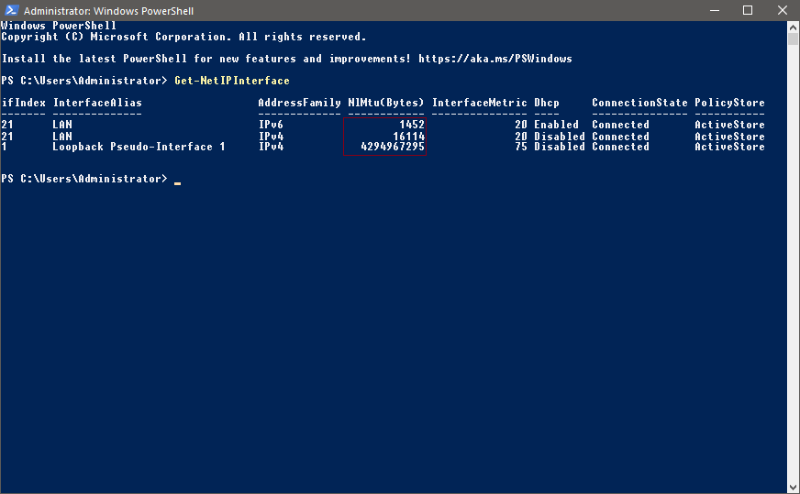
Task: Click the NlMtu(Bytes) column header
Action: tap(386, 103)
